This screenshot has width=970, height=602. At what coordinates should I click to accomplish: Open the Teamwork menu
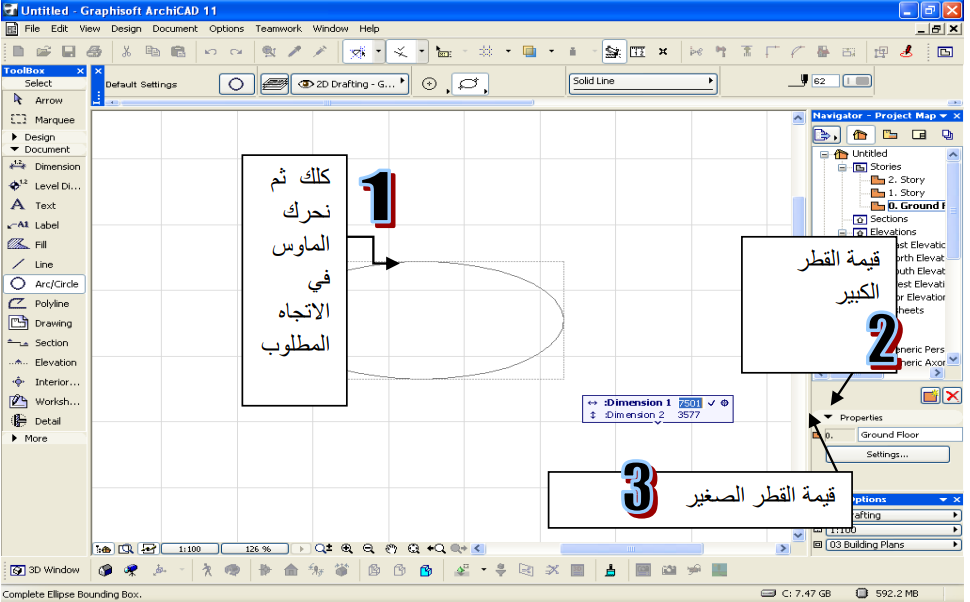[278, 29]
